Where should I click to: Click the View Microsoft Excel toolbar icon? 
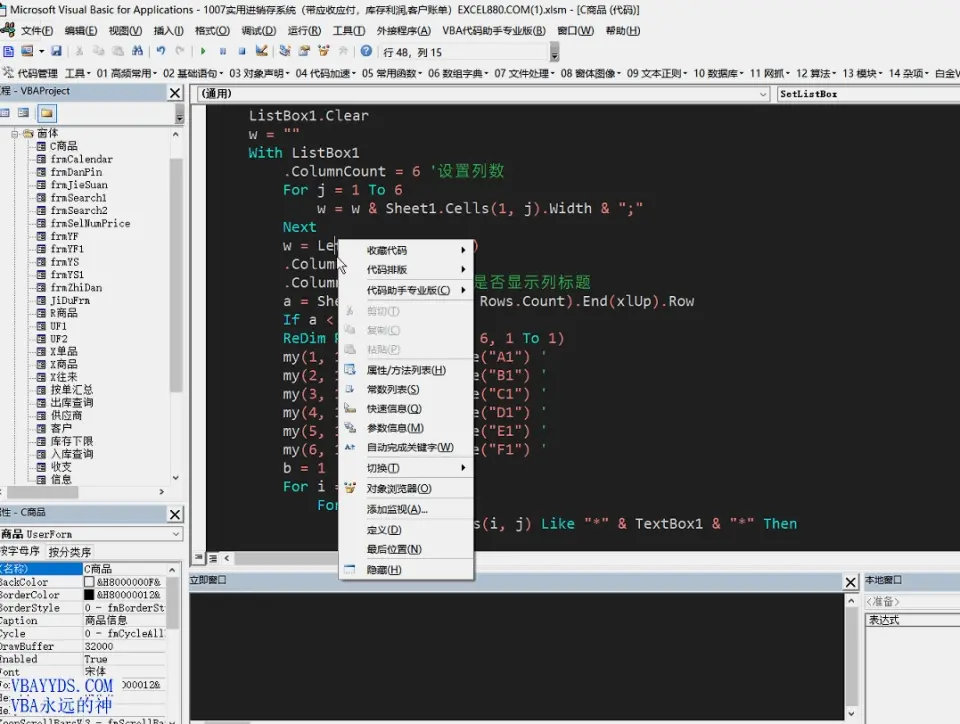(8, 51)
